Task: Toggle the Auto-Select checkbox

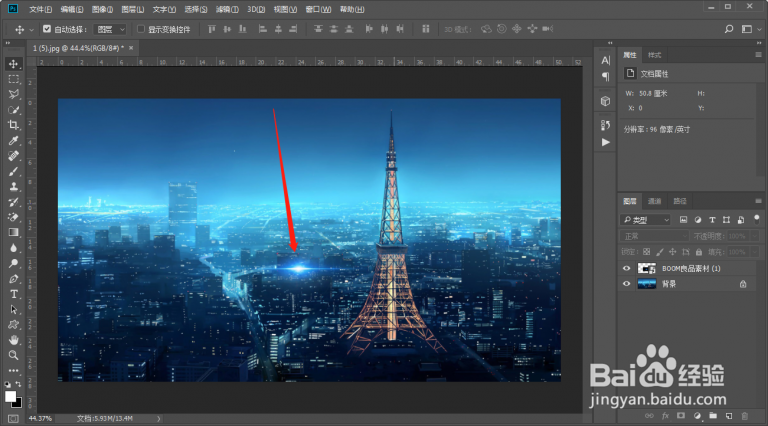Action: [x=47, y=29]
